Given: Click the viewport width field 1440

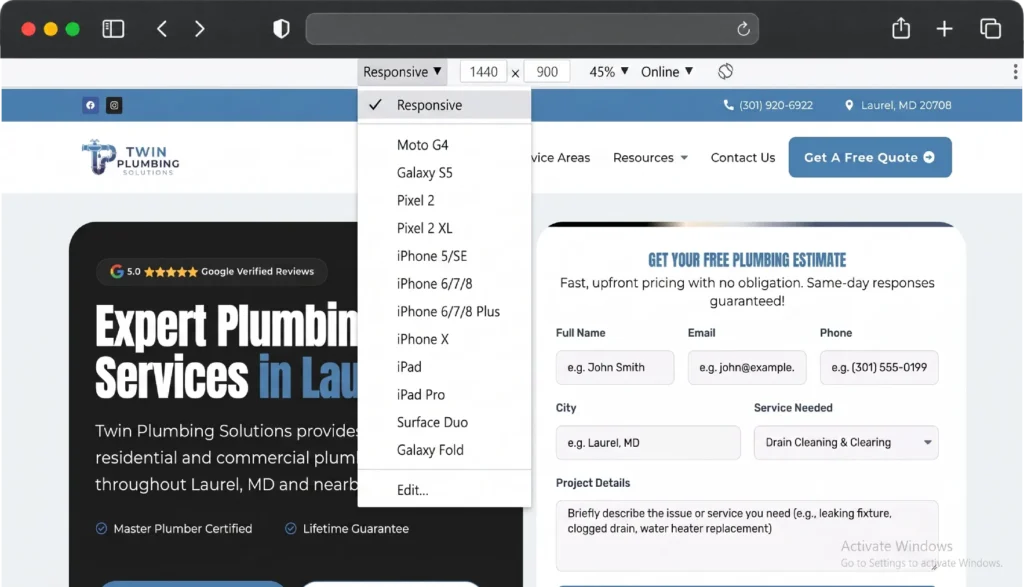Looking at the screenshot, I should click(x=483, y=72).
